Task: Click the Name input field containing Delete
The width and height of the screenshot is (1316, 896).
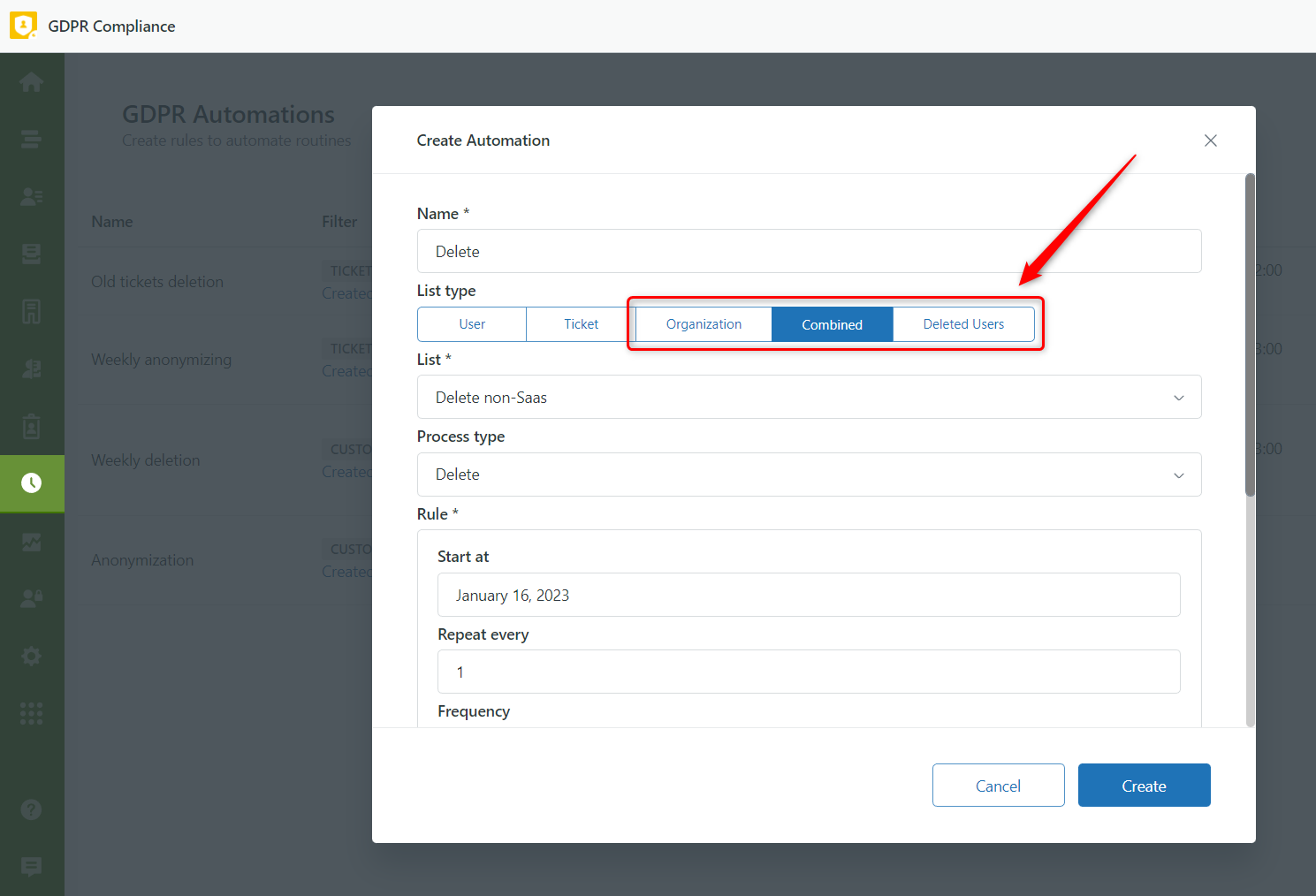Action: 809,251
